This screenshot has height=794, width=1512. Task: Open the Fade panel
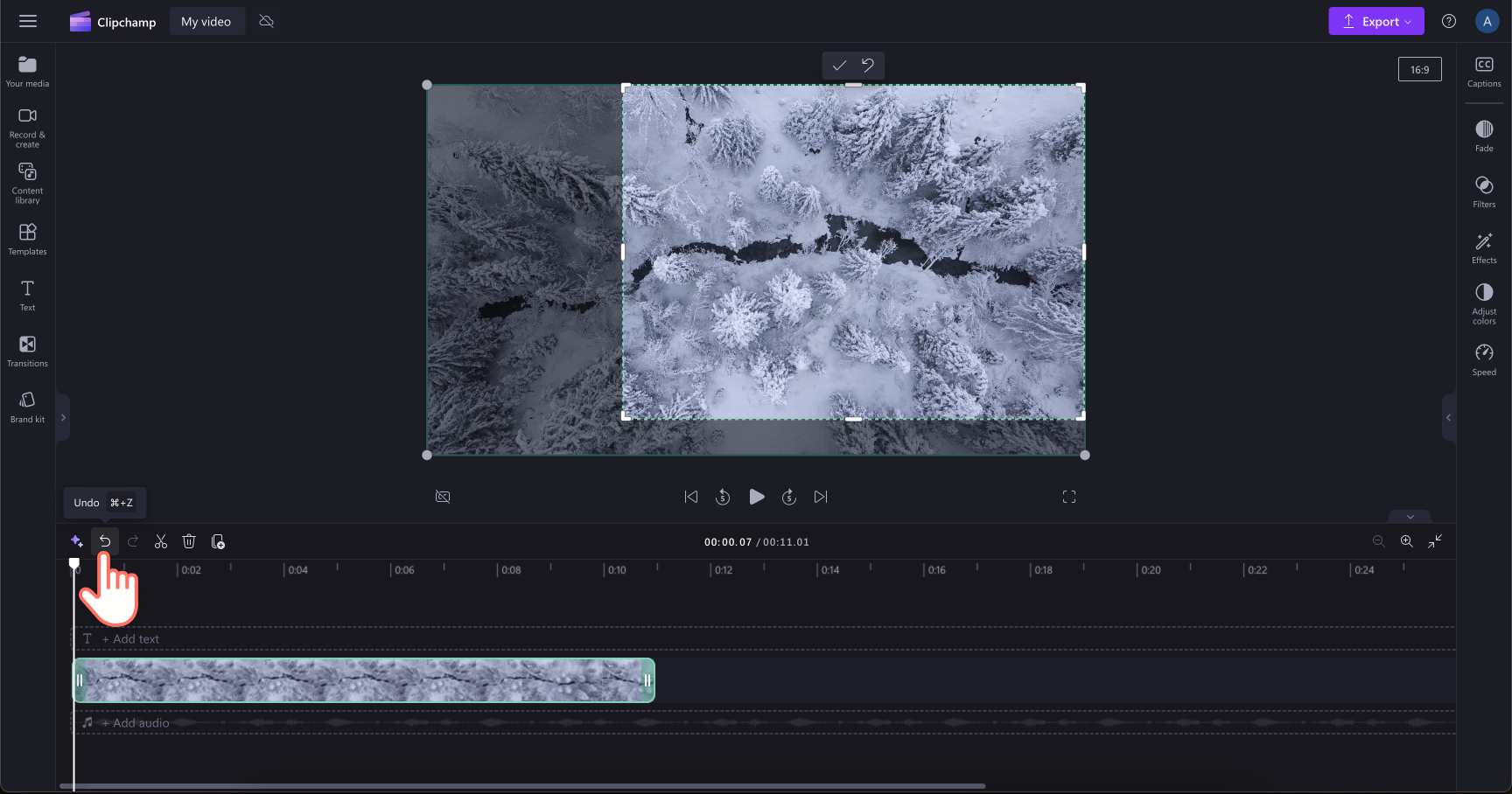pyautogui.click(x=1484, y=136)
